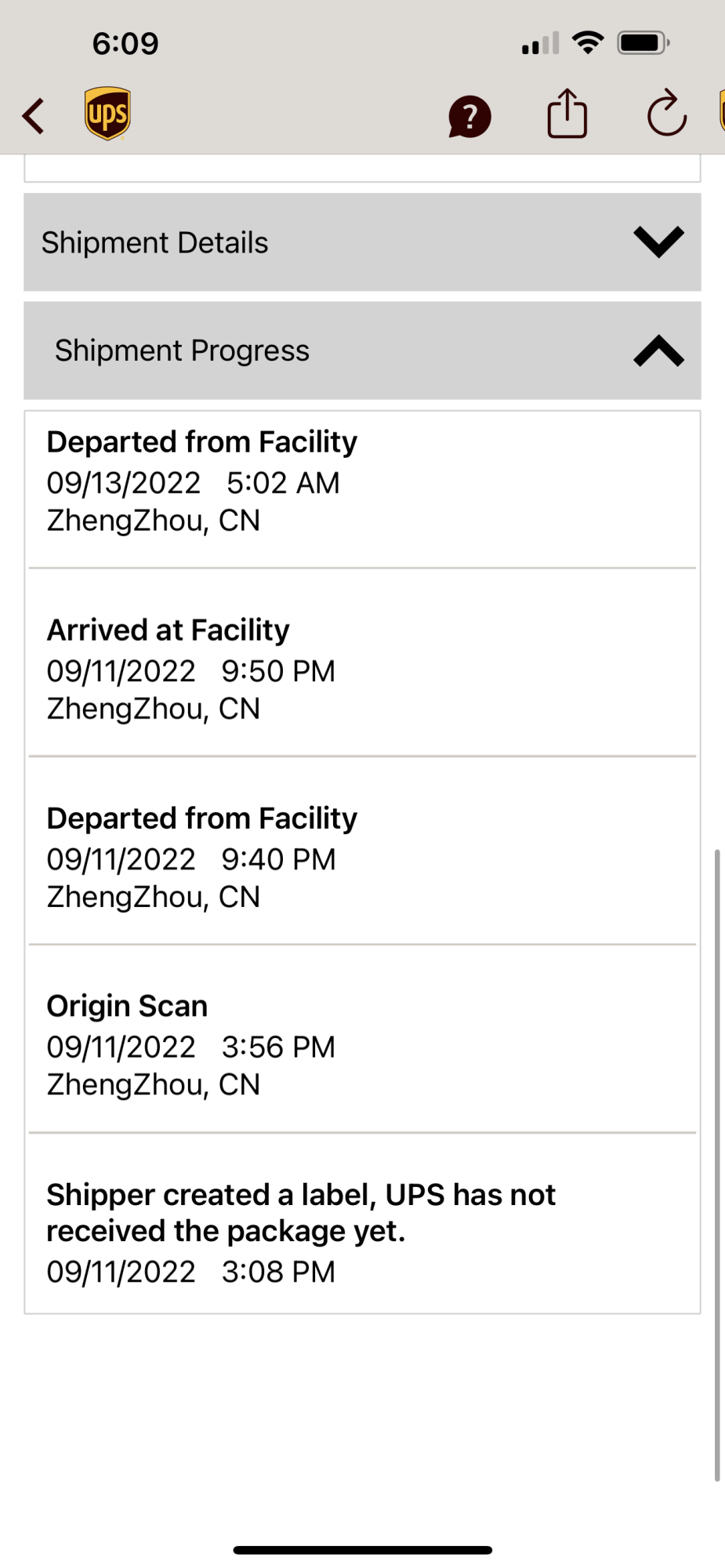Select Departed from Facility 9:40 PM entry

(362, 851)
